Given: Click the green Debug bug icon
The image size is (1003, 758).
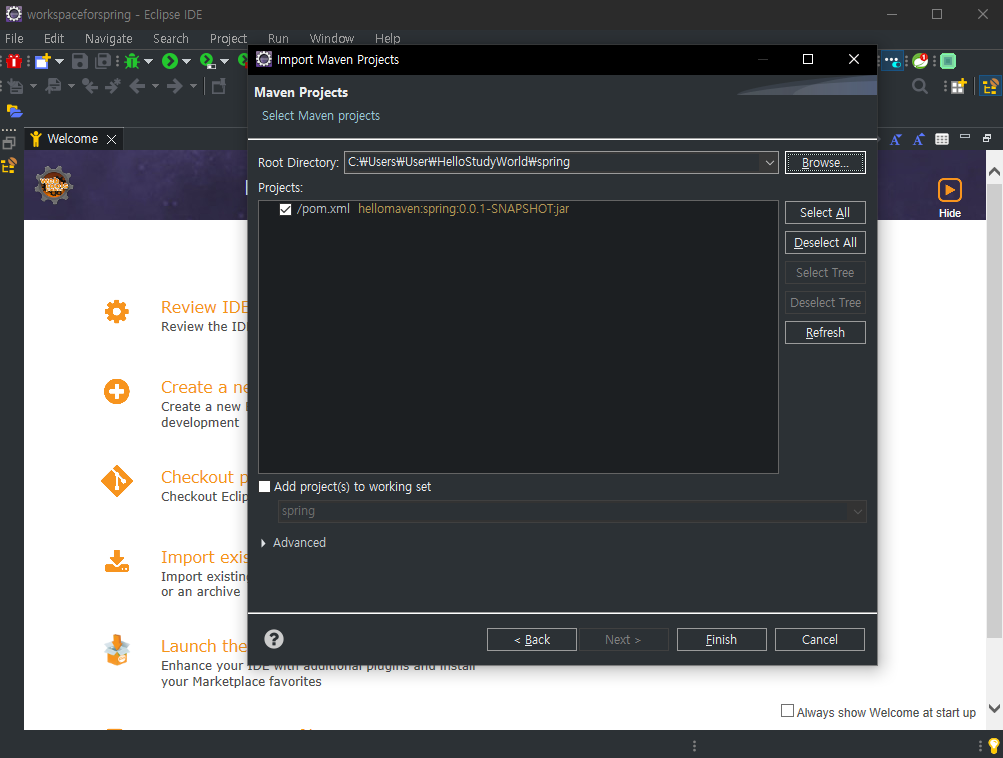Looking at the screenshot, I should (x=132, y=61).
